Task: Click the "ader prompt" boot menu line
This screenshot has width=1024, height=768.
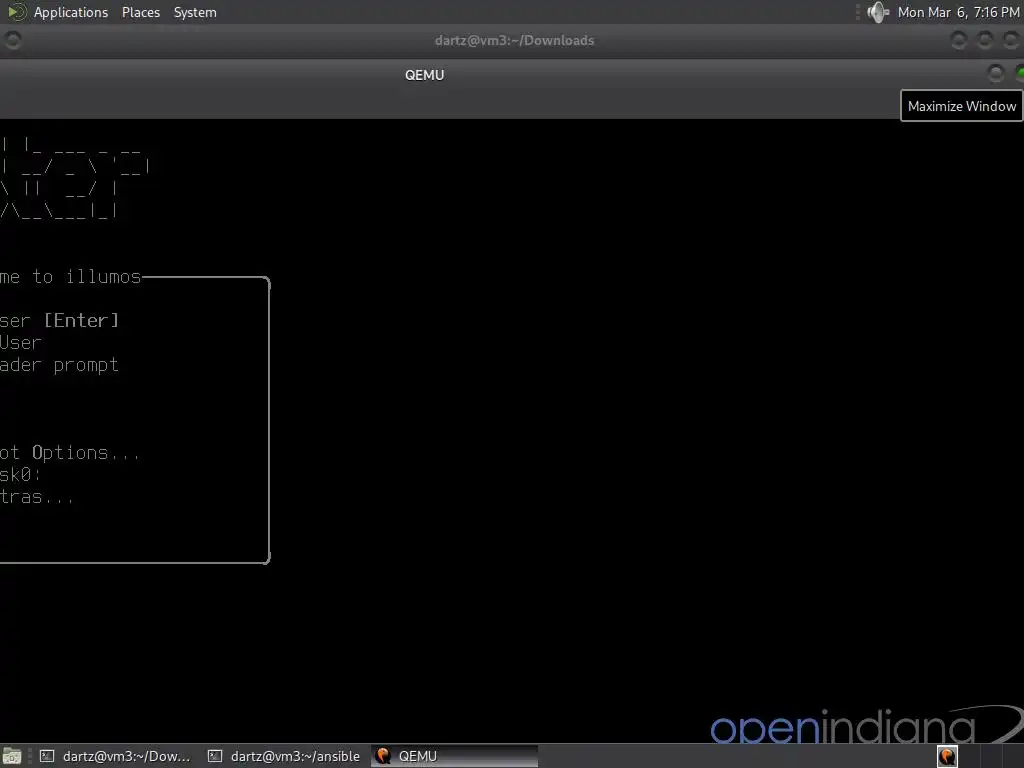Action: [x=59, y=365]
